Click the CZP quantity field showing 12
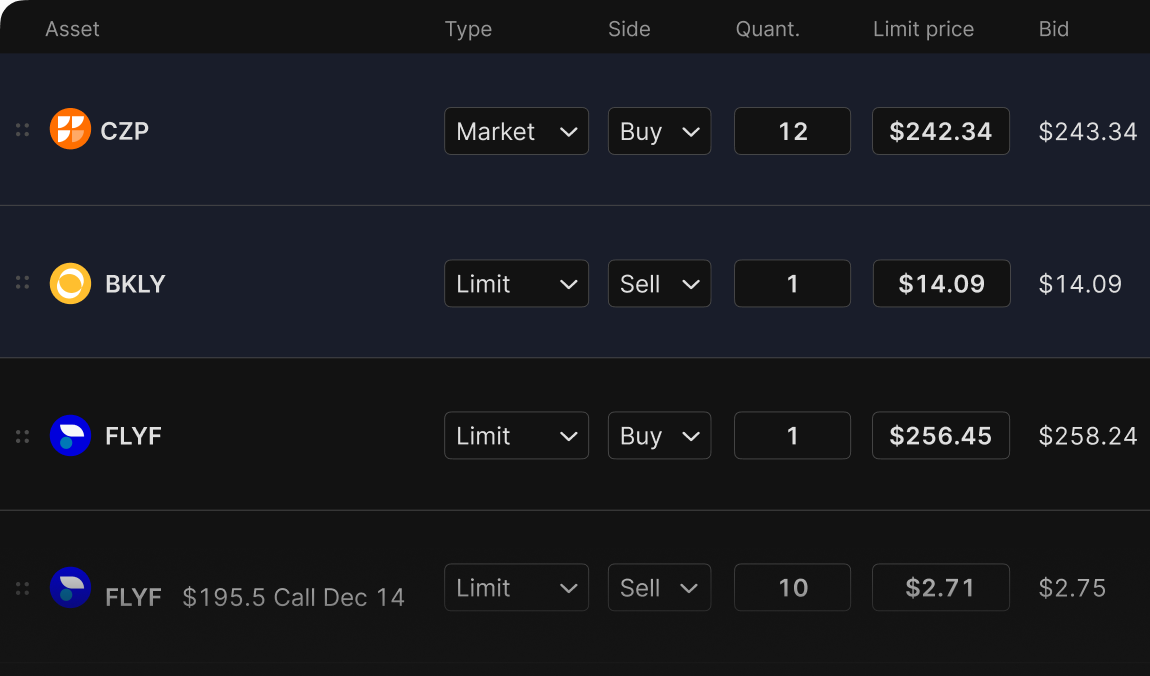1150x676 pixels. click(x=792, y=131)
